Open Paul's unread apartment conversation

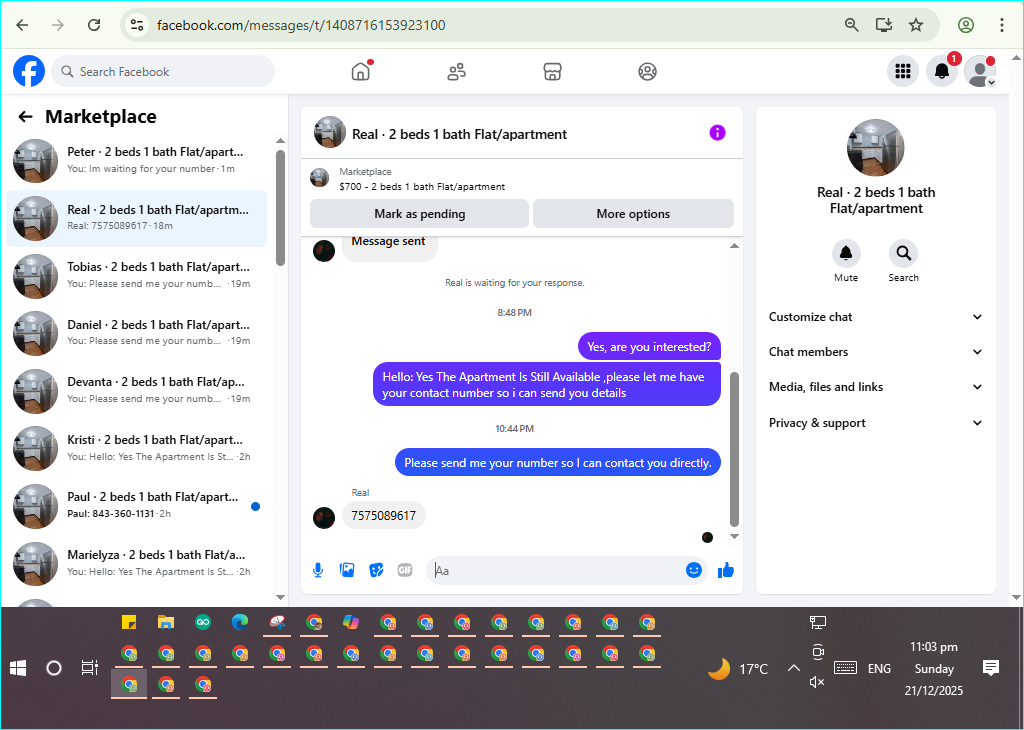click(x=136, y=505)
